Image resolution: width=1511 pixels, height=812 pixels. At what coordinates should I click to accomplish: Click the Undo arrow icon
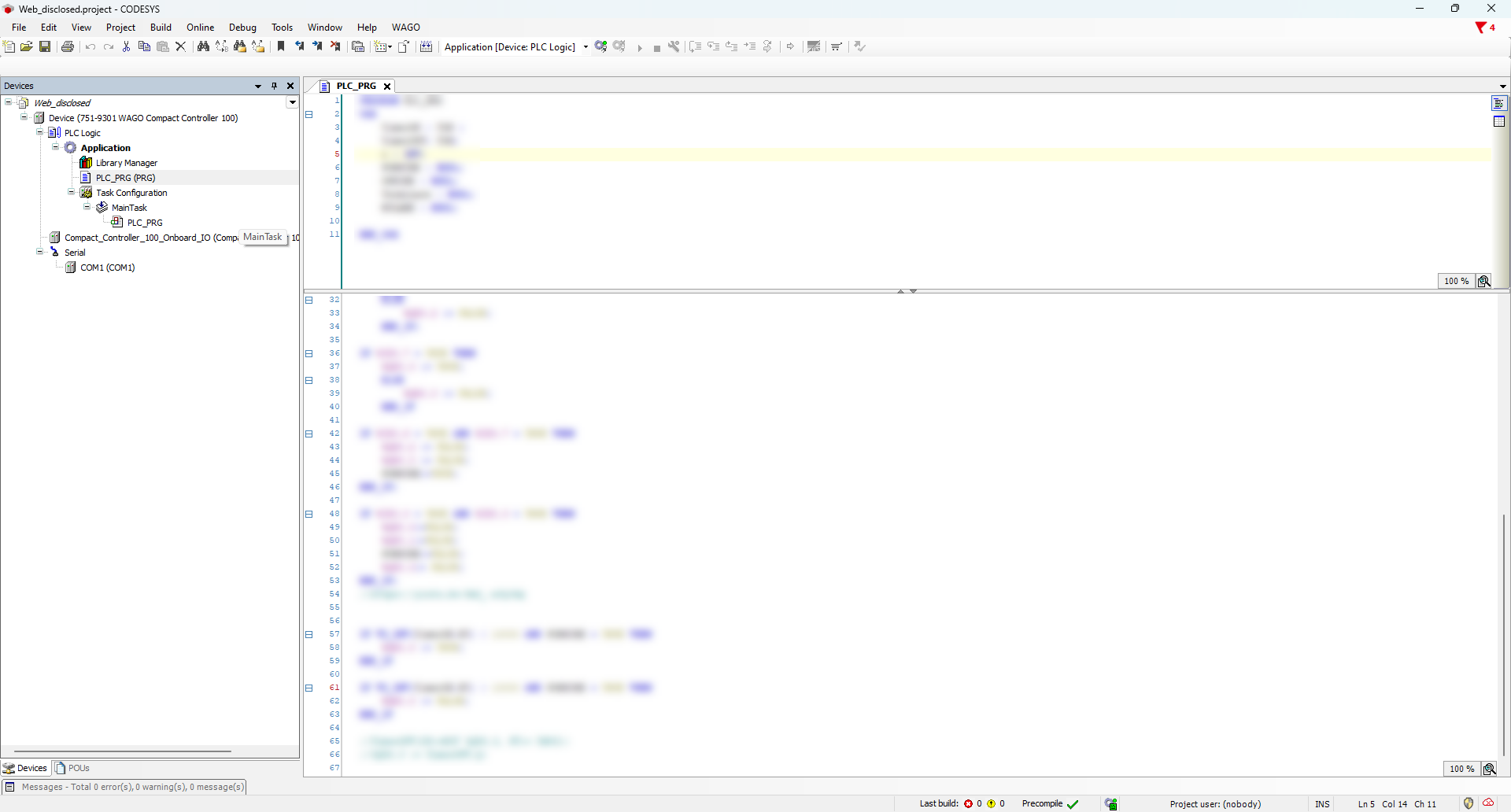coord(91,46)
